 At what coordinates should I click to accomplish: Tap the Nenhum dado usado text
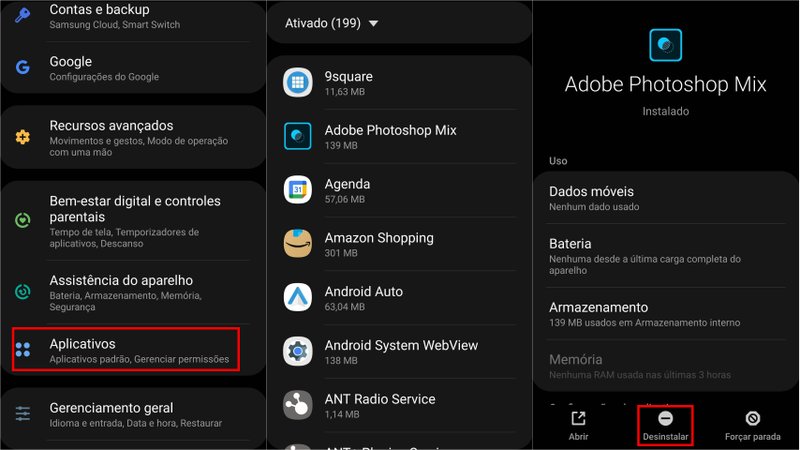(594, 207)
